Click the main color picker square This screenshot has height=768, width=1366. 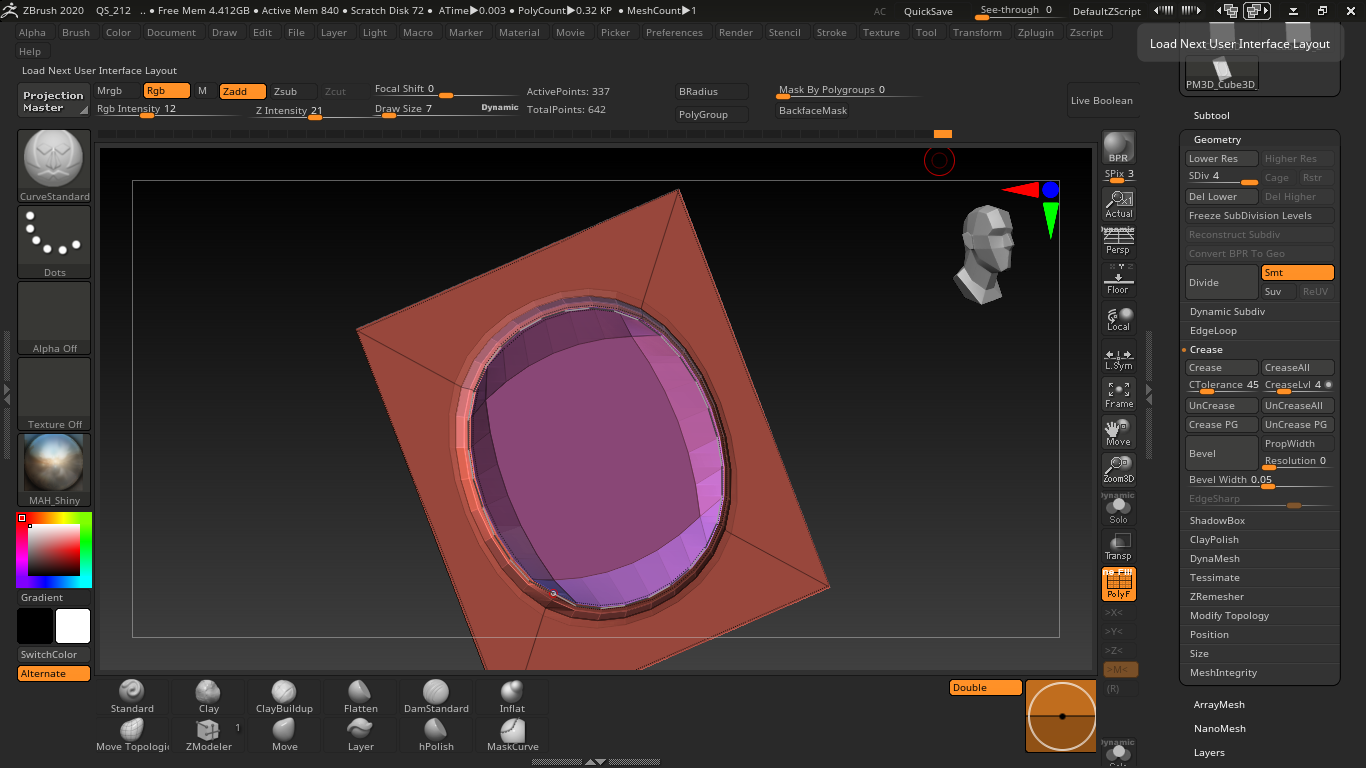coord(53,550)
